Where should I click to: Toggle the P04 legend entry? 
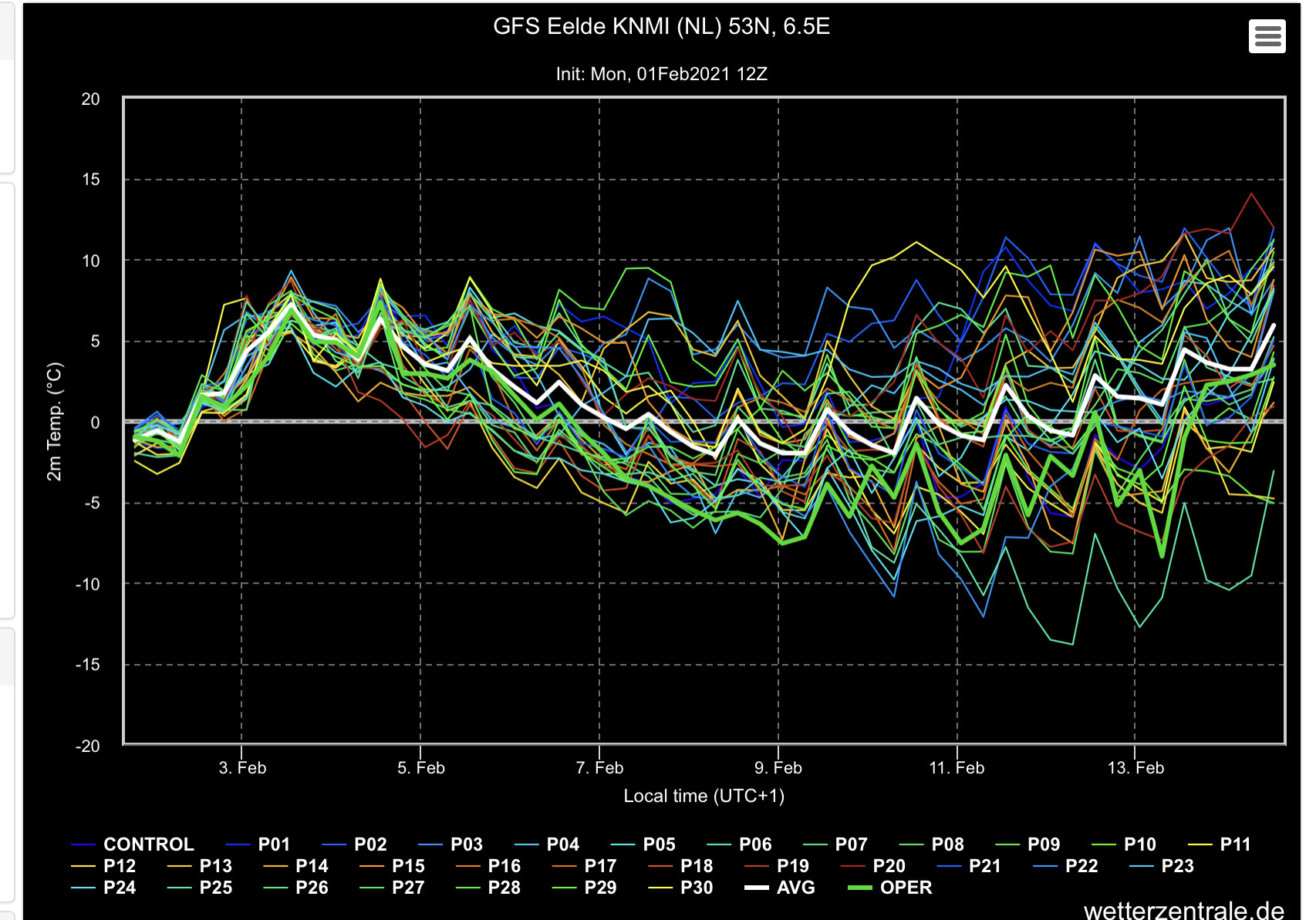pyautogui.click(x=548, y=844)
